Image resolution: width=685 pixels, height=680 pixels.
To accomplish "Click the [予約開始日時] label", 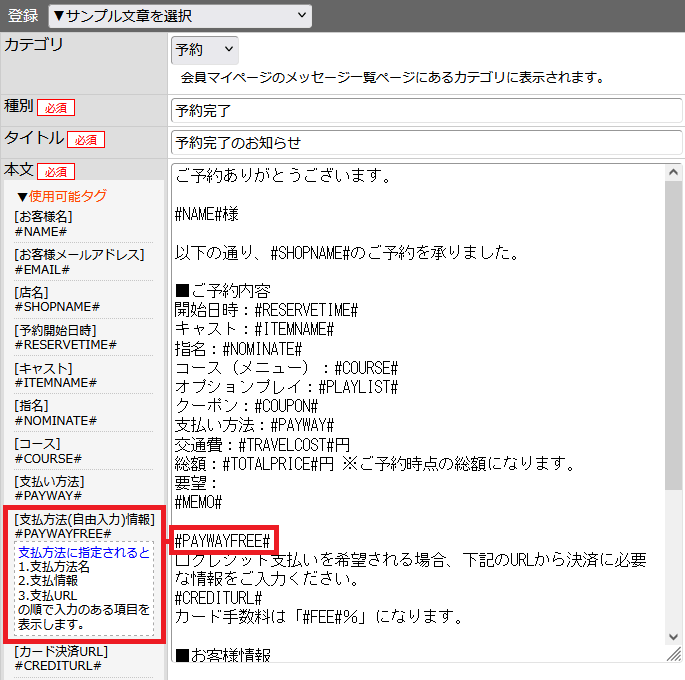I will tap(55, 331).
